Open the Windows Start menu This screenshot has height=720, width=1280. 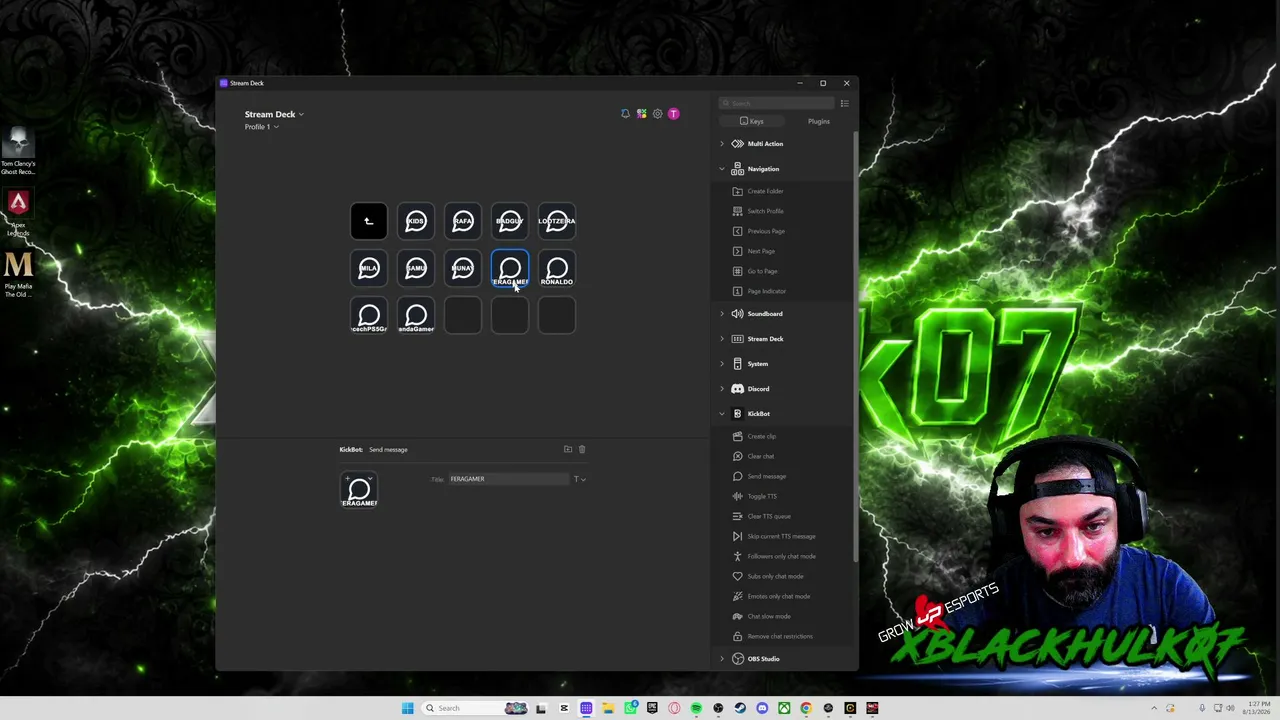point(407,708)
